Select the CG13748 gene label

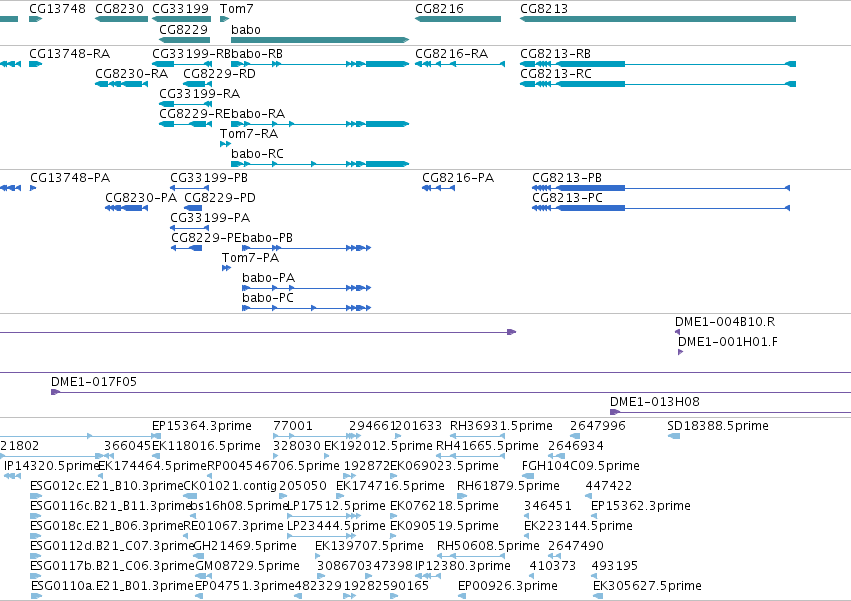[x=58, y=9]
